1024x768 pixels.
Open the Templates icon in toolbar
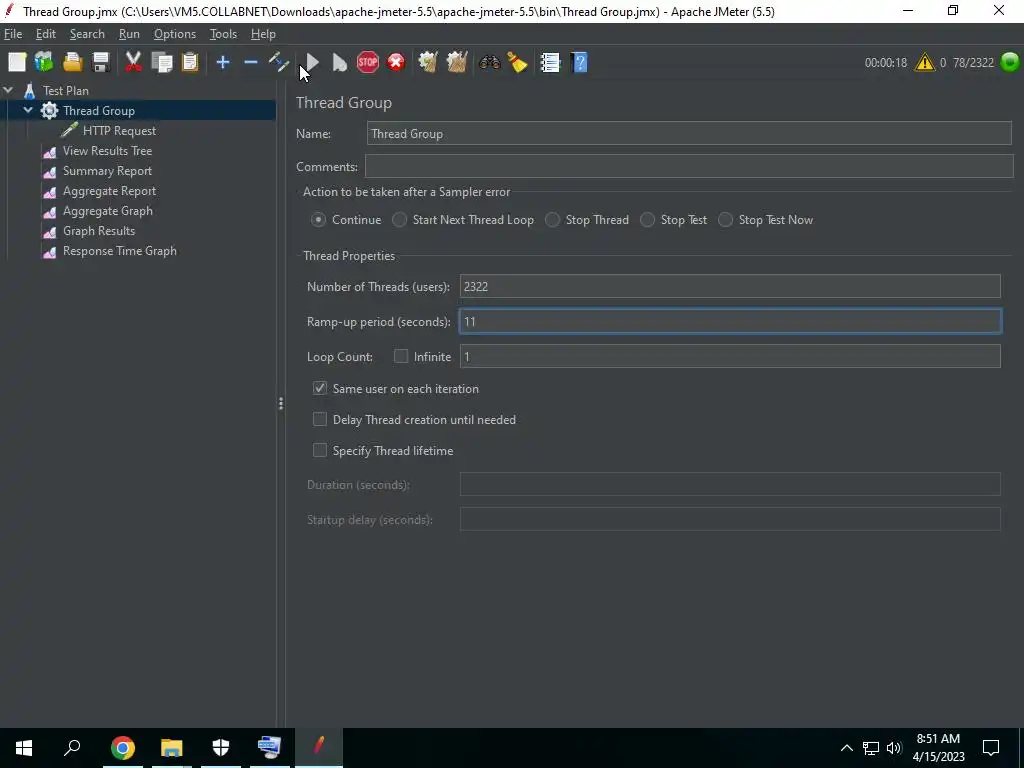point(44,62)
